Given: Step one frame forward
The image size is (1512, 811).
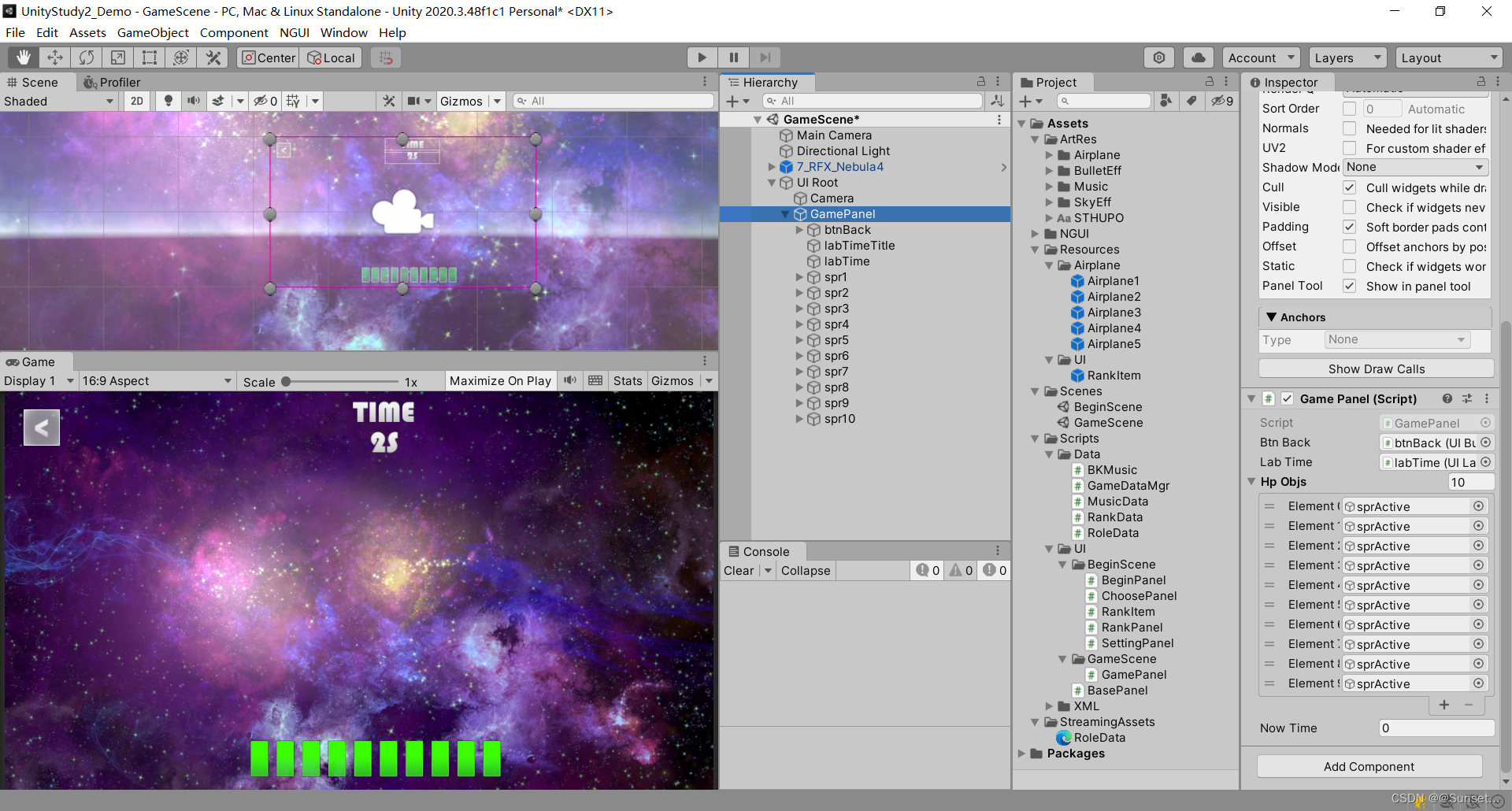Looking at the screenshot, I should click(x=765, y=57).
